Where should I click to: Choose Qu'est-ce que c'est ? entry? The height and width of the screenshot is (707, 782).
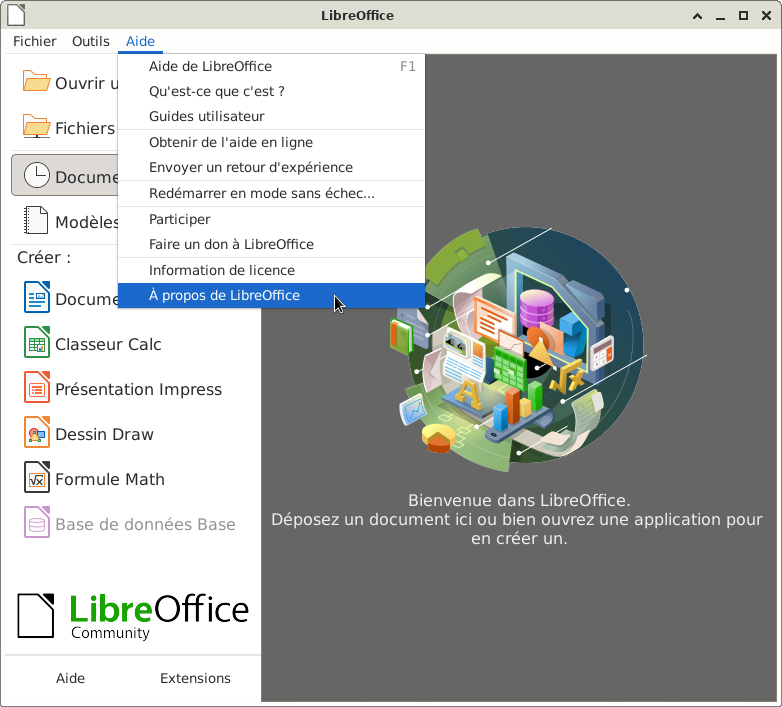(271, 91)
